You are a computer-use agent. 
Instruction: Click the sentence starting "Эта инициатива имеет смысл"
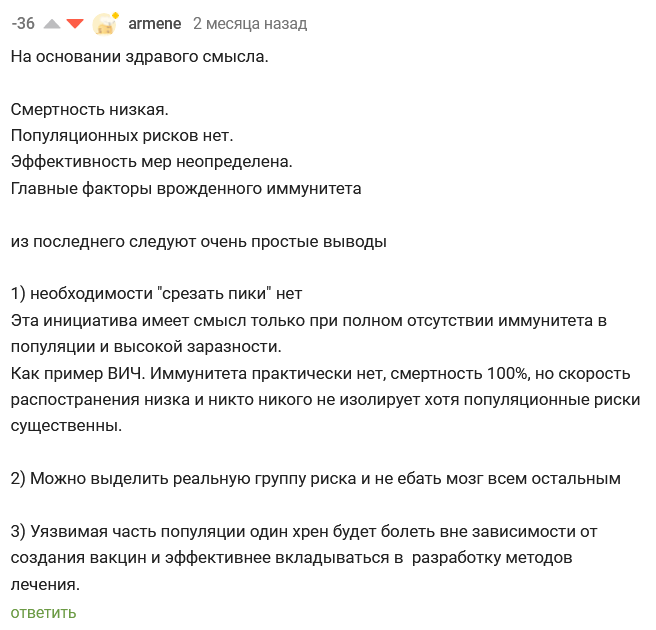coord(308,320)
